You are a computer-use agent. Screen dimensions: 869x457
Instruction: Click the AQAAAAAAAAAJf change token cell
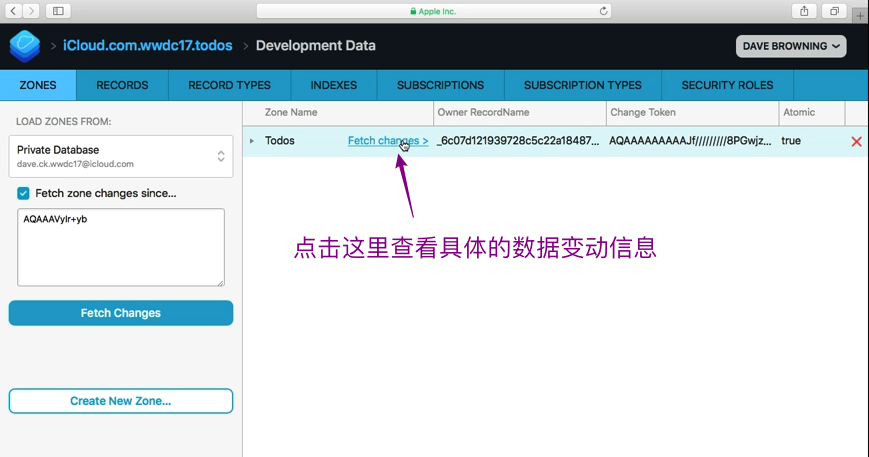(690, 141)
